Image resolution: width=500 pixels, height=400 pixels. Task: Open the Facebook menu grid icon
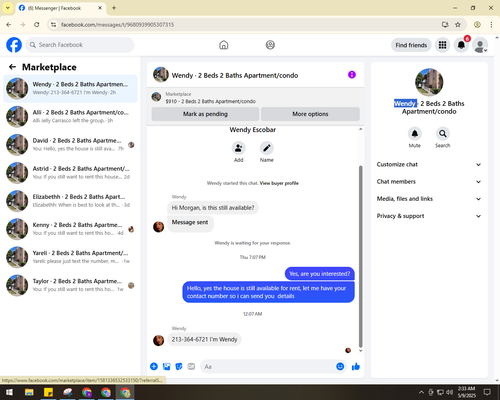tap(442, 45)
